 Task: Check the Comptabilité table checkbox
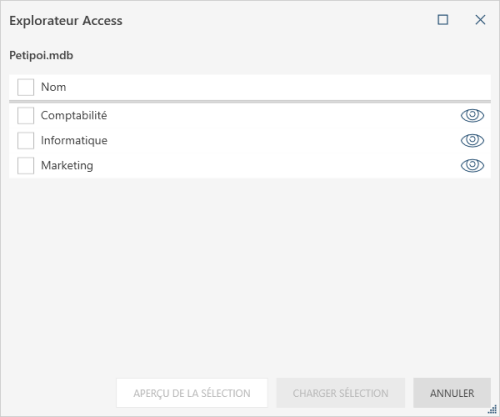[x=26, y=115]
